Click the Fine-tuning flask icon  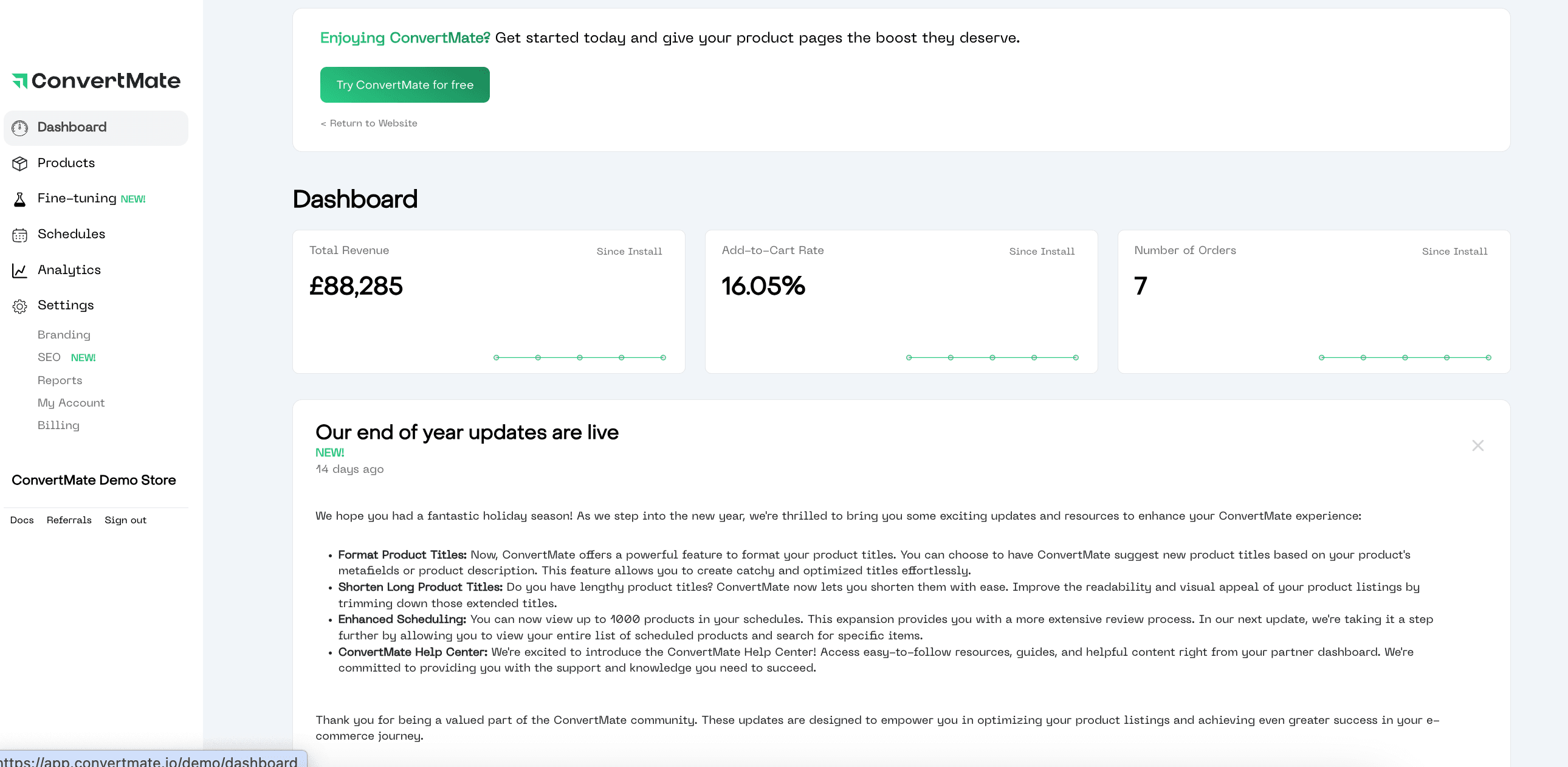pyautogui.click(x=19, y=199)
